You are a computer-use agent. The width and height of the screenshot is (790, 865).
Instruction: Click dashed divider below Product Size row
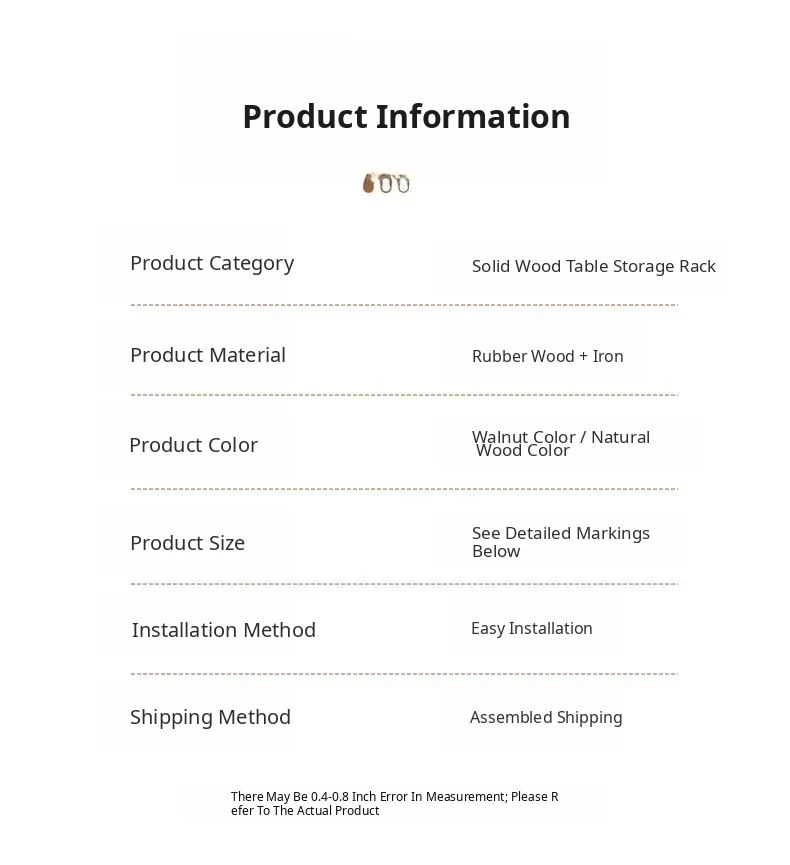tap(404, 584)
